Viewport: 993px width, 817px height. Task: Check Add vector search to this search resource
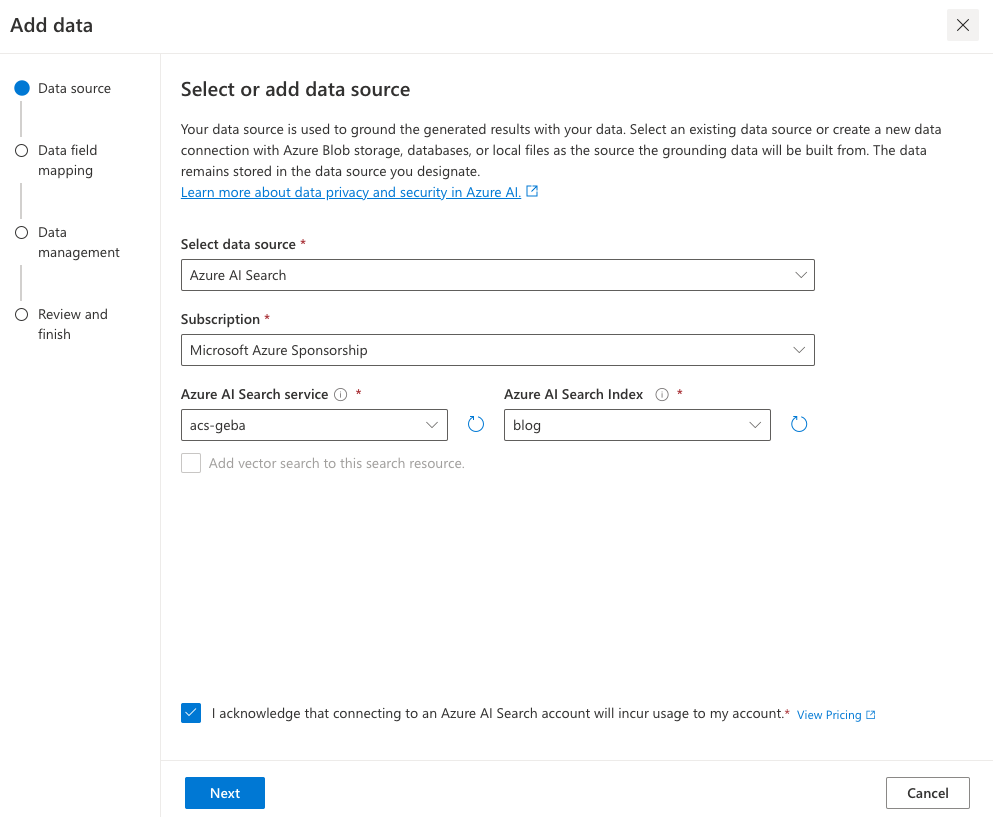(x=191, y=463)
